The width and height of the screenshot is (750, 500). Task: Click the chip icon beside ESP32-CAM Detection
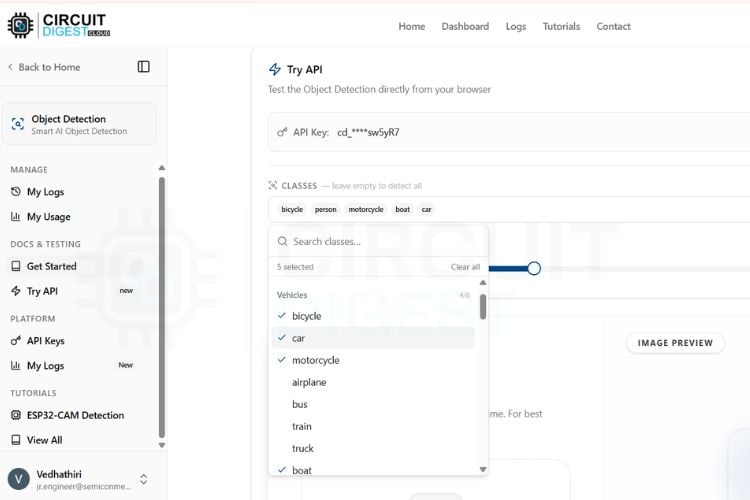coord(16,415)
